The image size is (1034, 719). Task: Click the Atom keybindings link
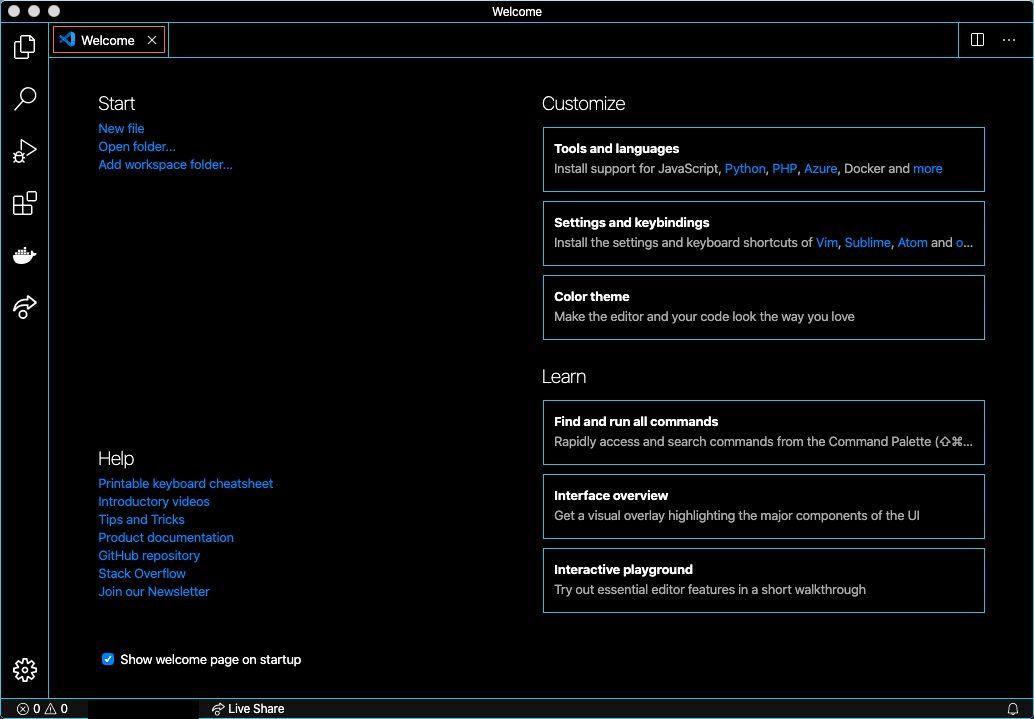point(912,243)
